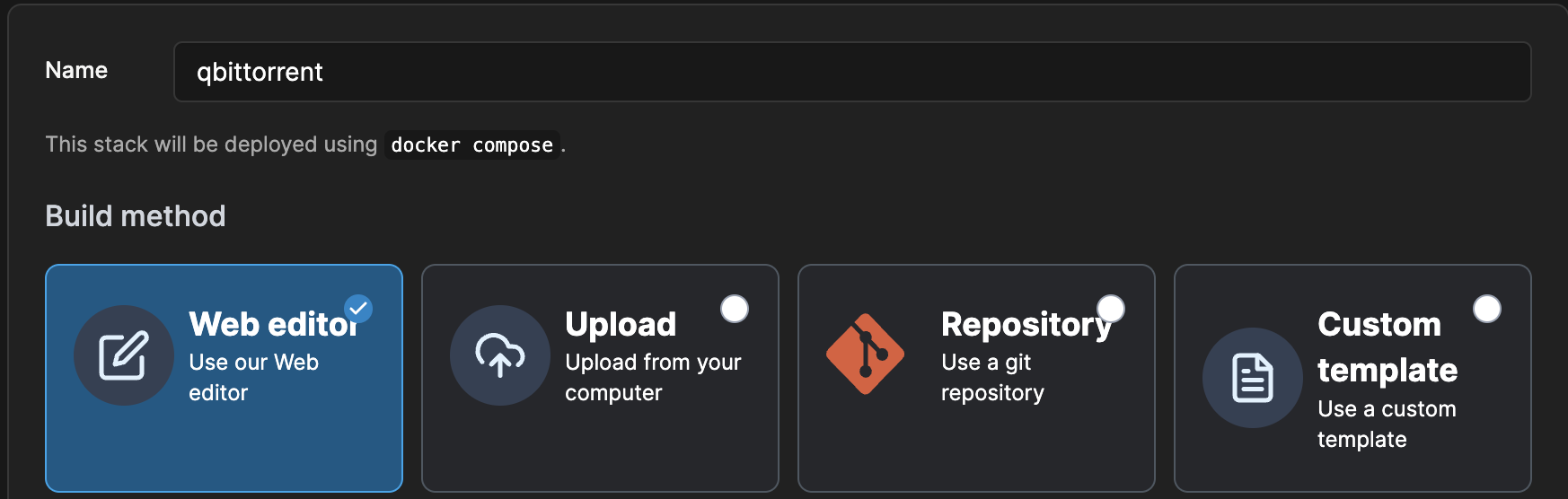This screenshot has width=1568, height=499.
Task: Select the Repository radio button
Action: [x=1111, y=309]
